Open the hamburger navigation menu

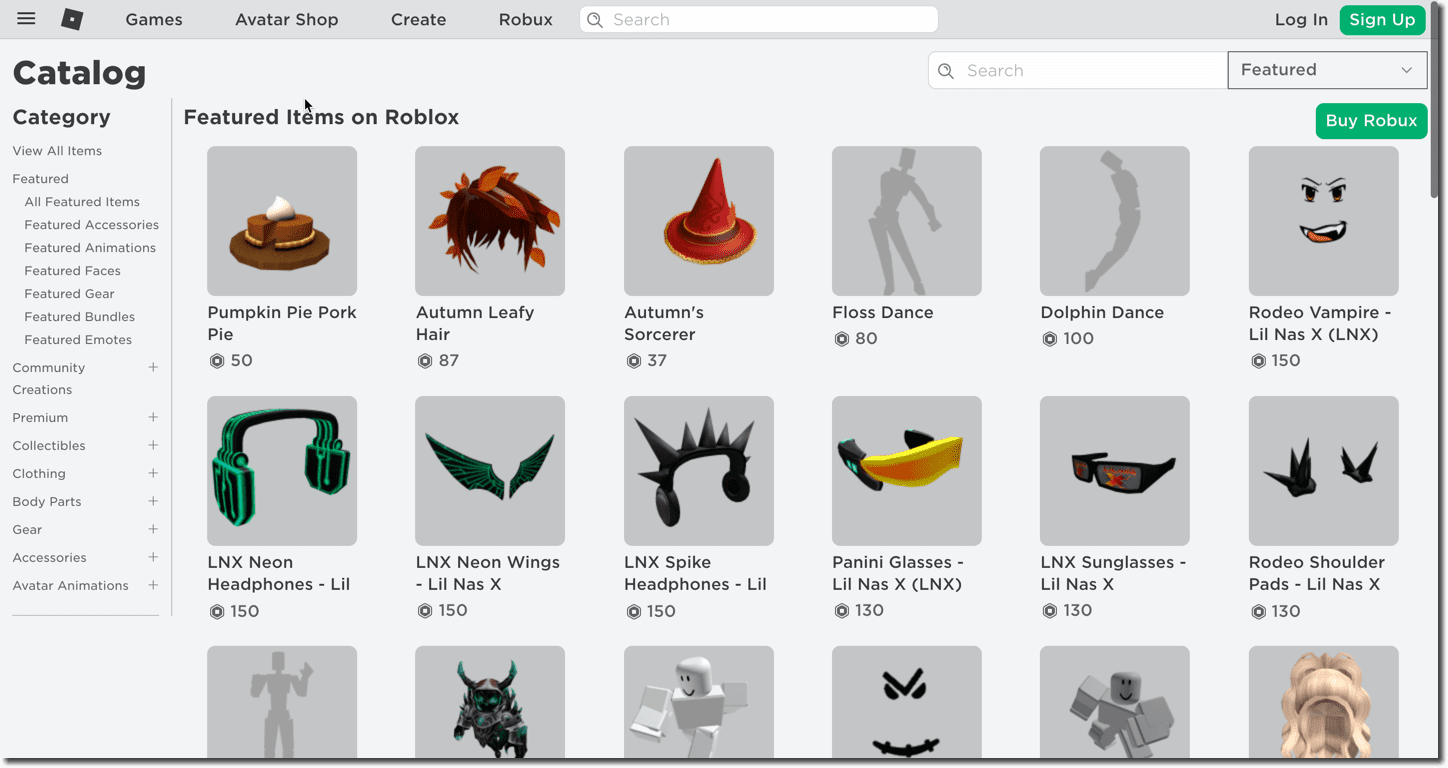click(x=26, y=19)
